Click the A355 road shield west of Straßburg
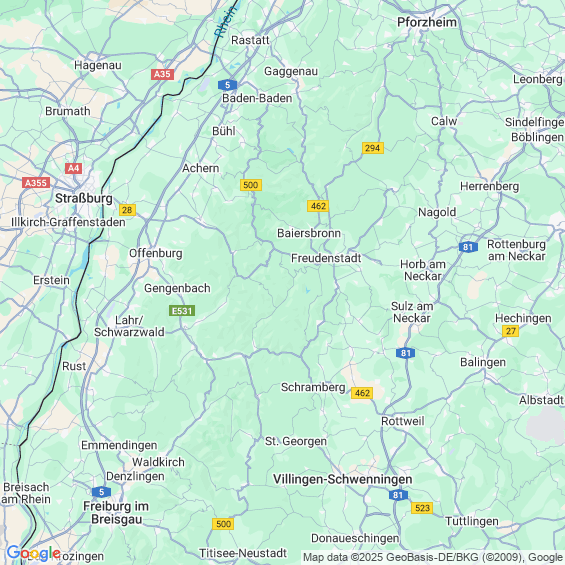Screen dimensions: 565x565 pos(36,183)
